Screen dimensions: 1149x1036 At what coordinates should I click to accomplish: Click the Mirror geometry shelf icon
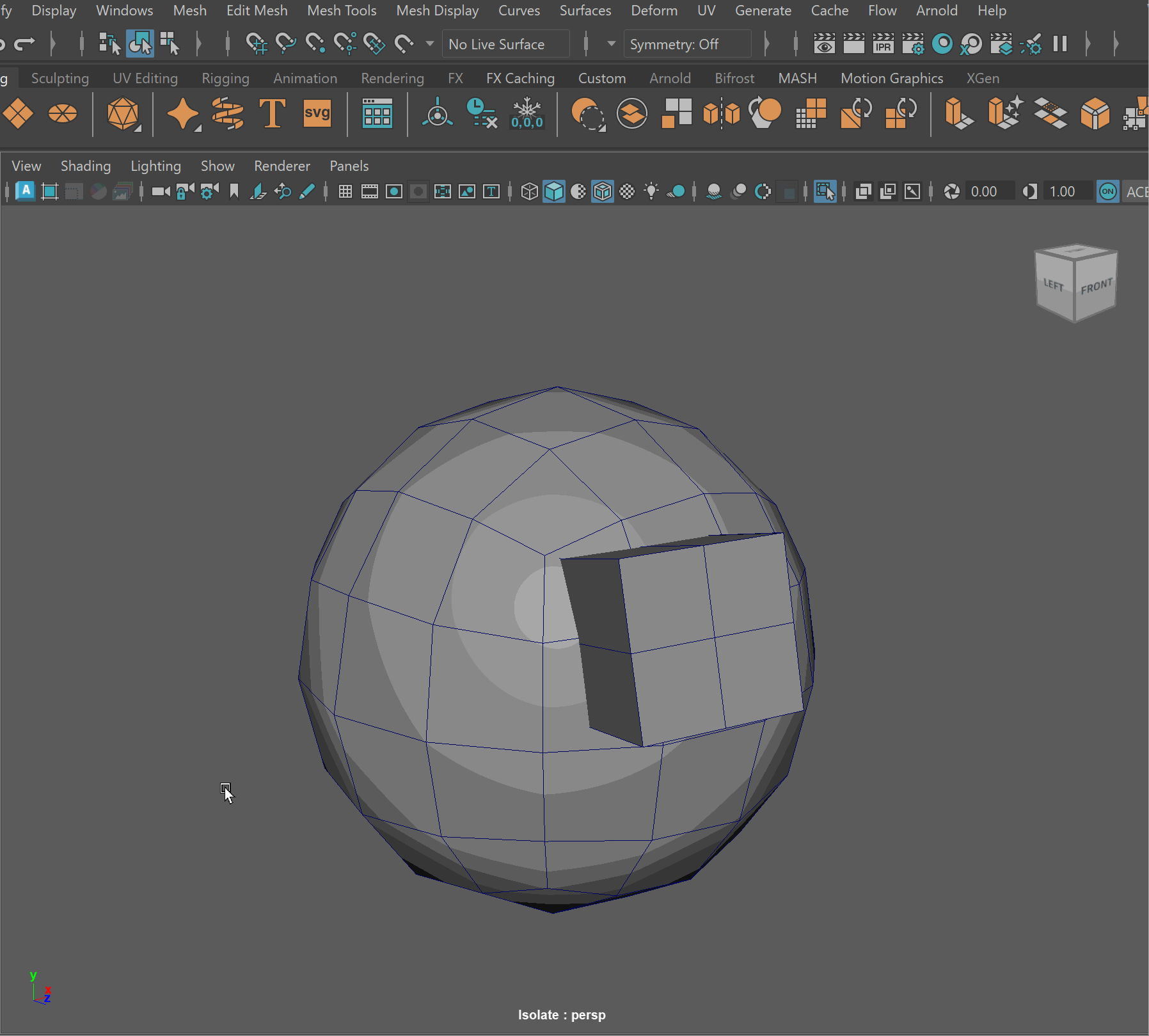coord(721,115)
